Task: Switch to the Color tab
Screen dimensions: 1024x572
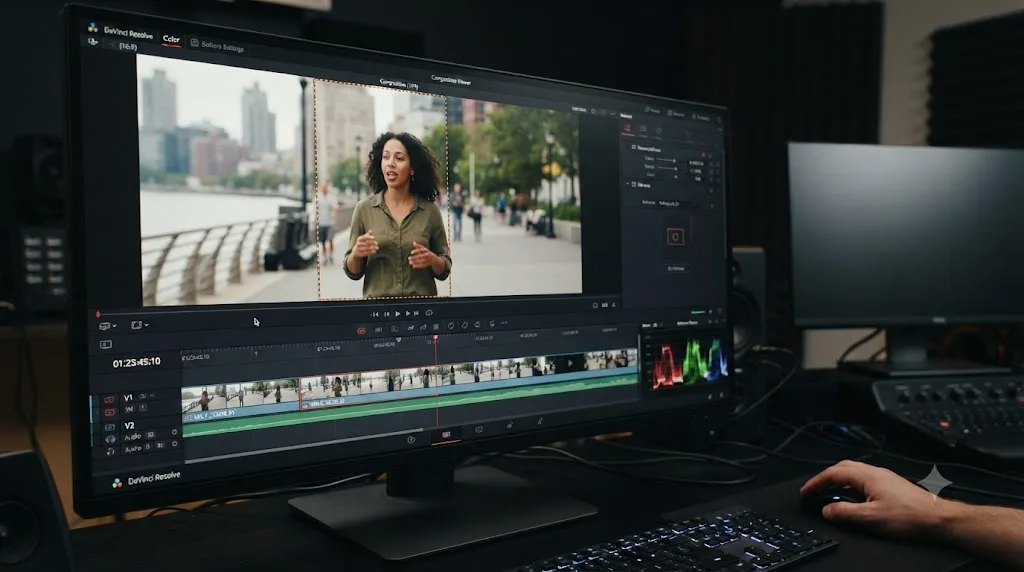Action: (x=171, y=39)
